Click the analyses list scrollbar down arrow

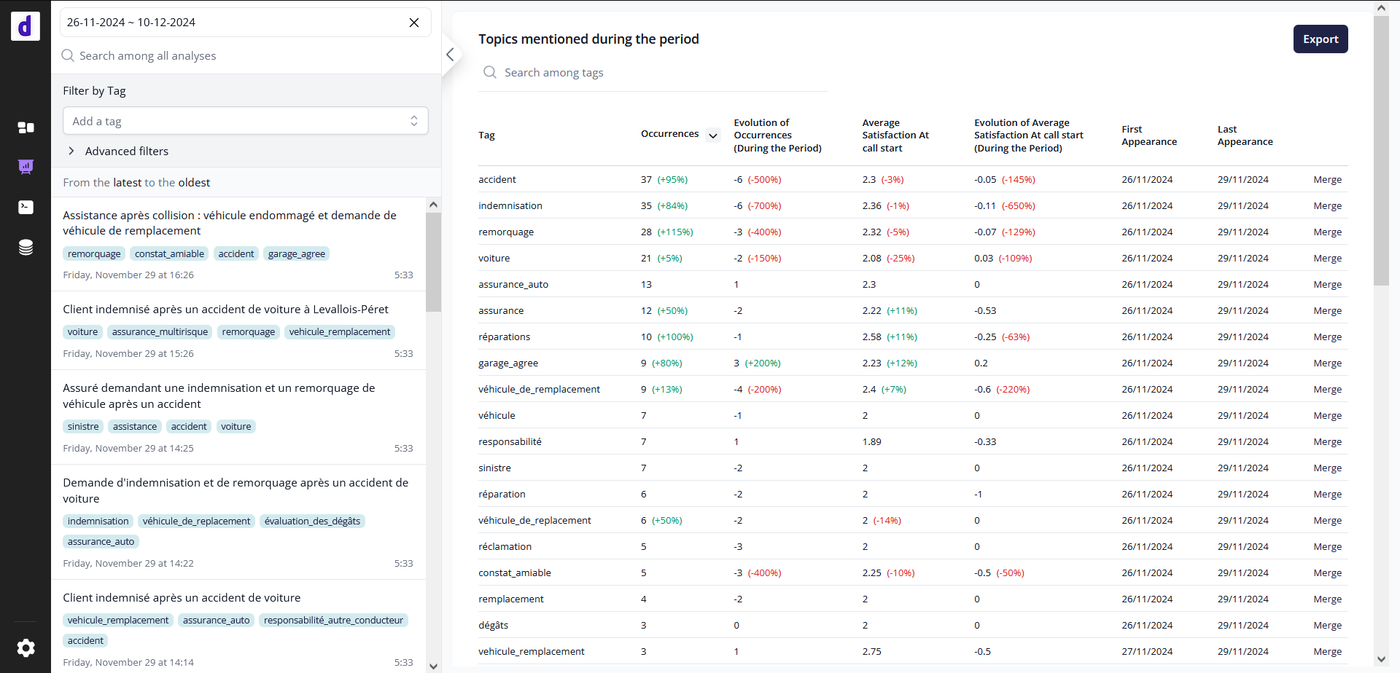[x=433, y=665]
